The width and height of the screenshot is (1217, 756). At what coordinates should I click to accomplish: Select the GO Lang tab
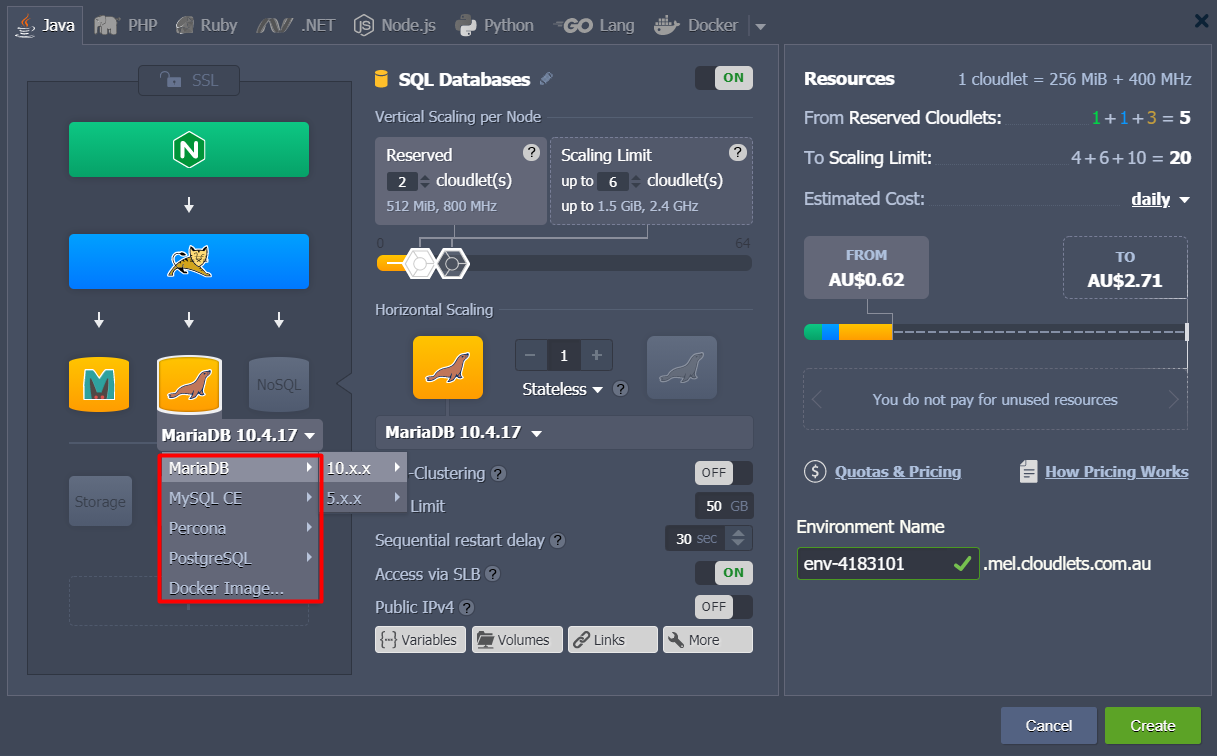pos(594,25)
